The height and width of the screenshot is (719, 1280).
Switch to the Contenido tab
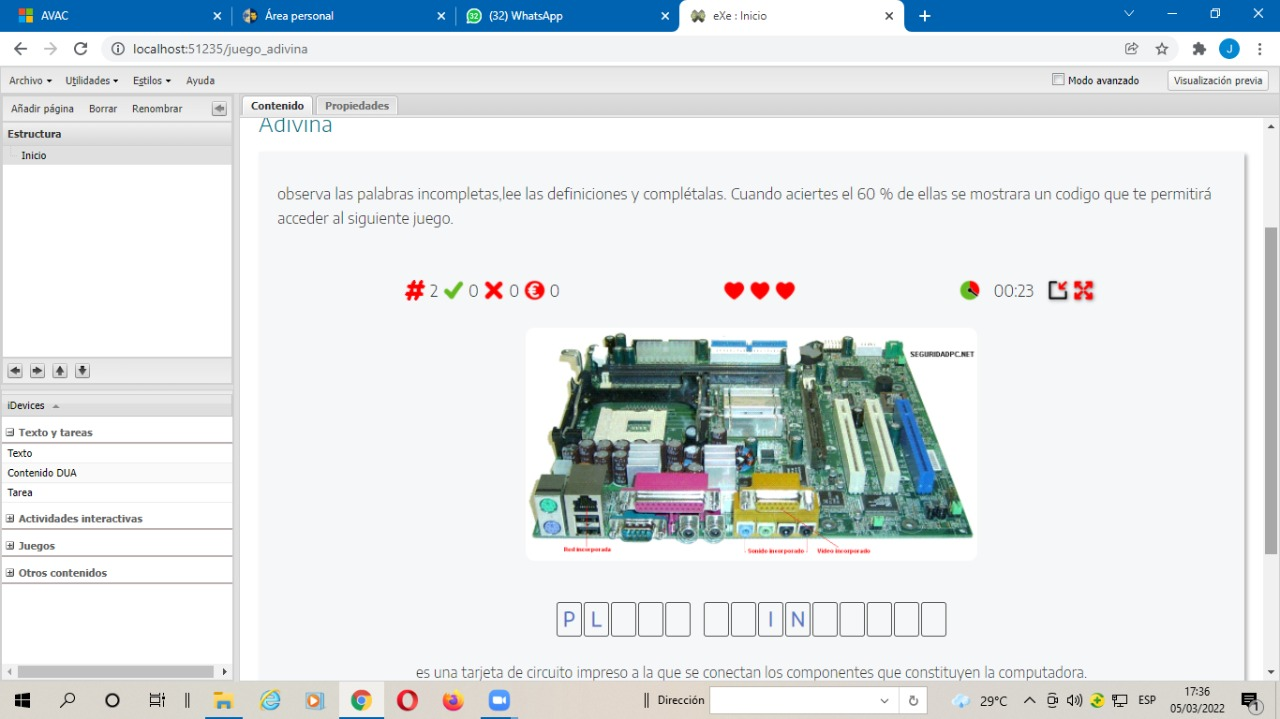(x=277, y=106)
